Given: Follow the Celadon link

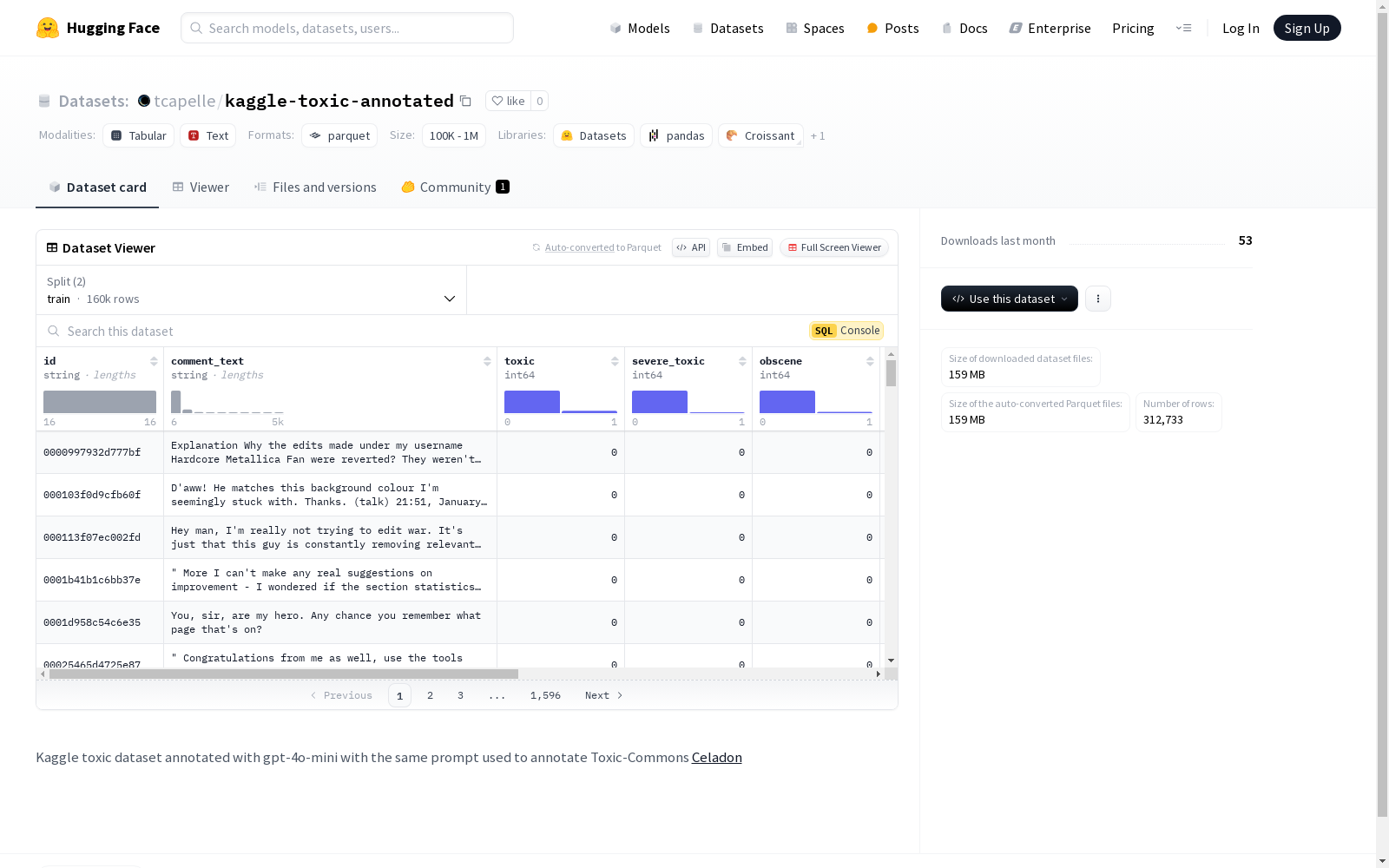Looking at the screenshot, I should coord(716,758).
